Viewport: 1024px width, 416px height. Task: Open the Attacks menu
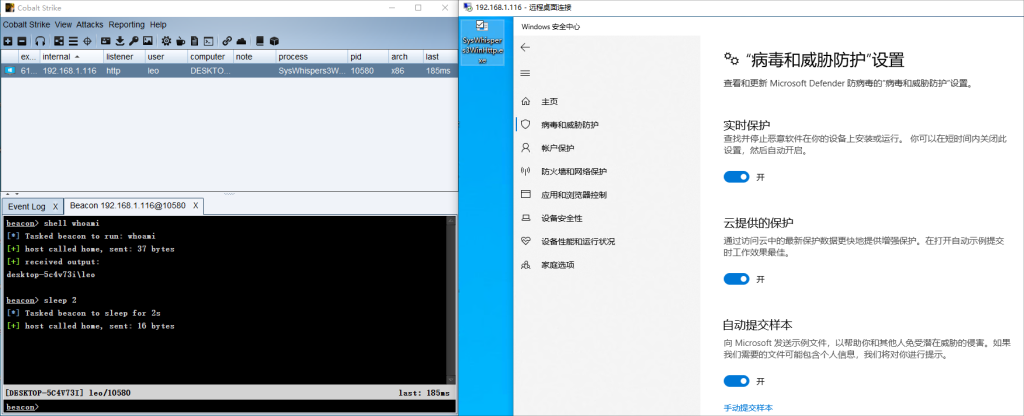pos(90,25)
